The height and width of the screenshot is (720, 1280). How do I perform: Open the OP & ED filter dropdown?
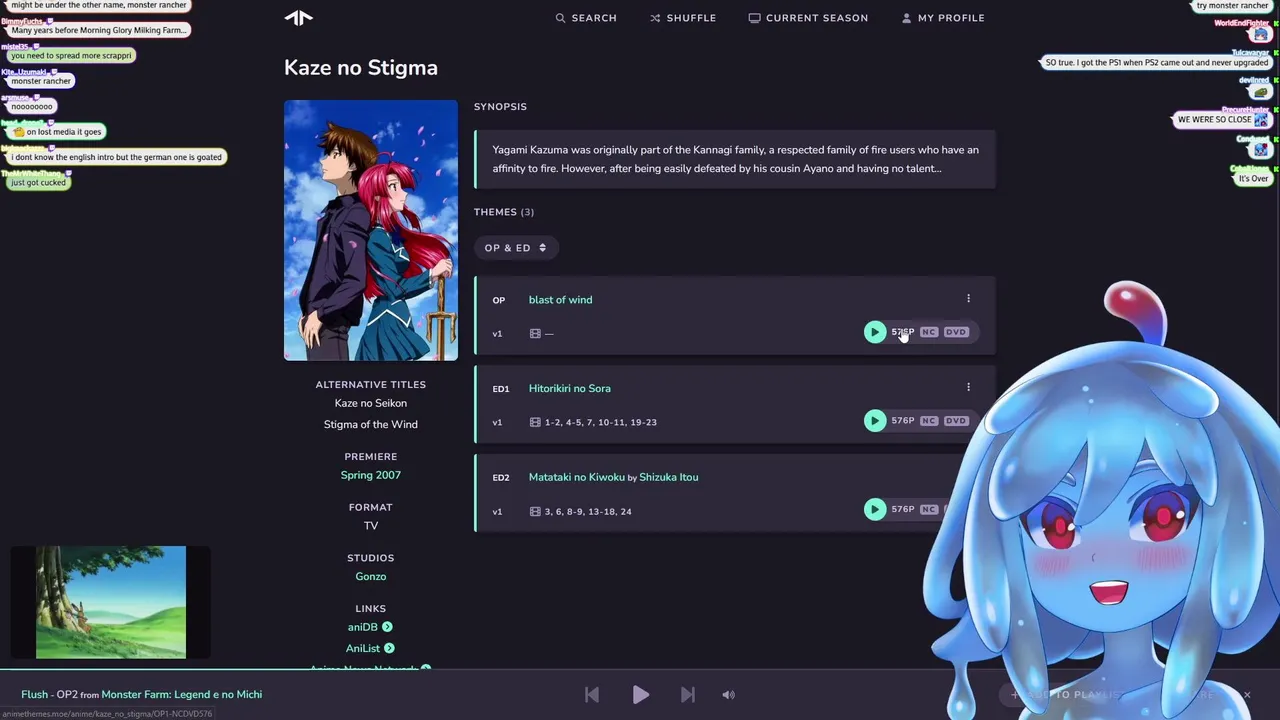516,248
